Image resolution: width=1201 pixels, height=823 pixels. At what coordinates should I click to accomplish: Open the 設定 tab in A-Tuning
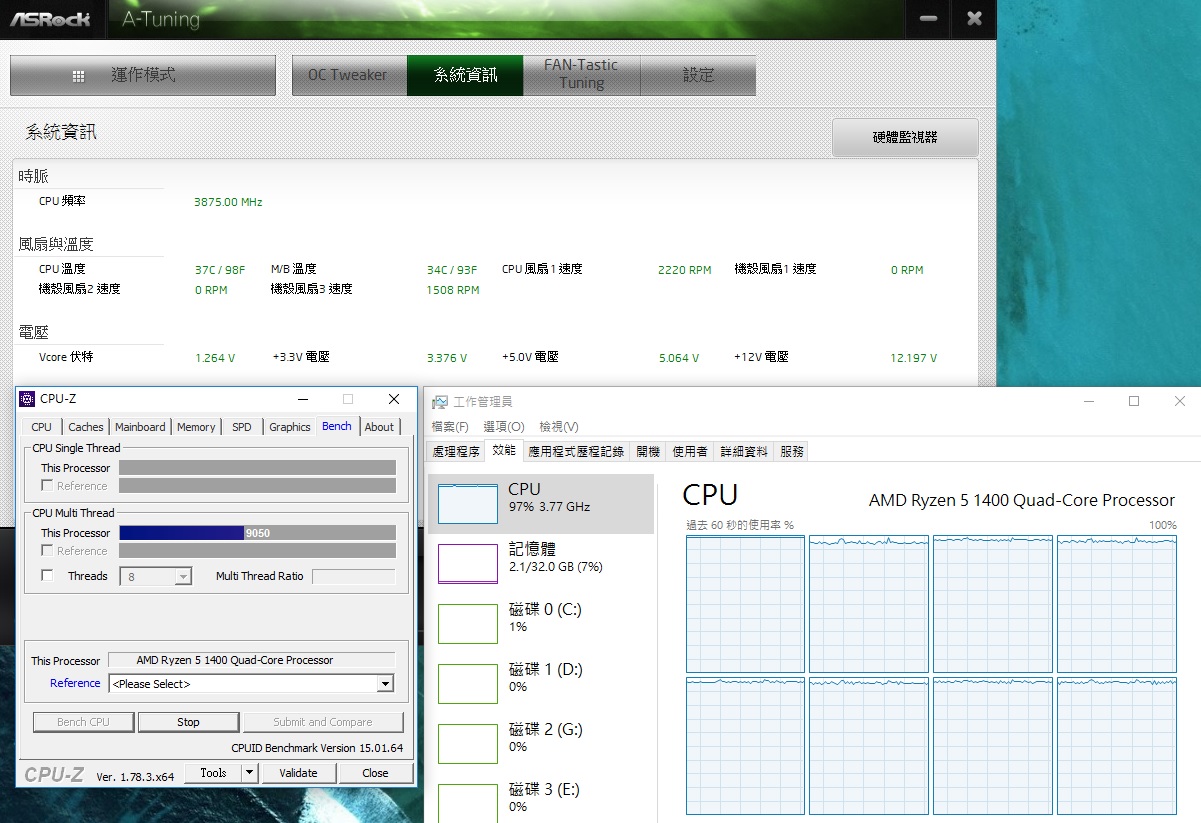pyautogui.click(x=698, y=75)
